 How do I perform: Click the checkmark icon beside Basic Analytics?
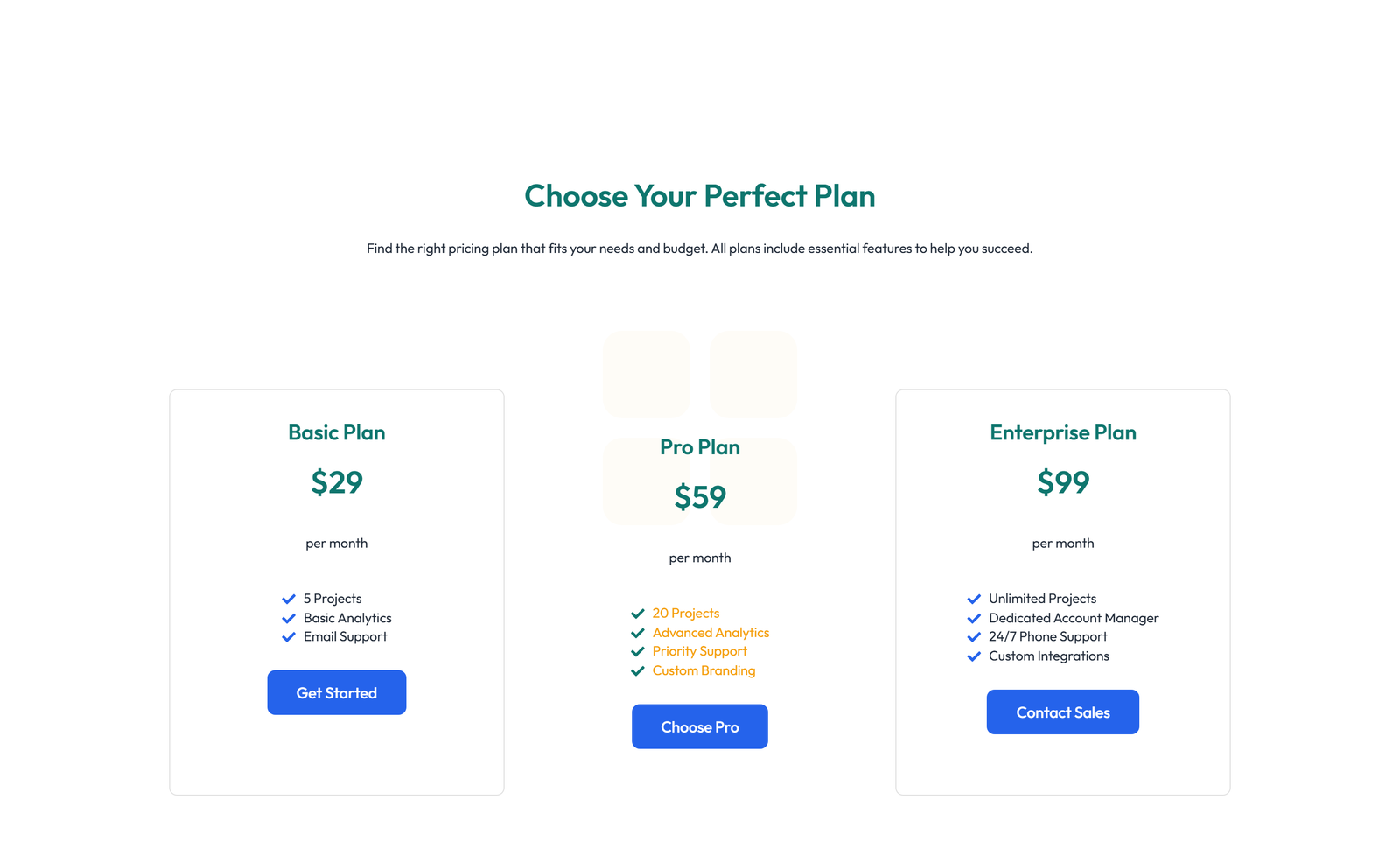[x=289, y=618]
